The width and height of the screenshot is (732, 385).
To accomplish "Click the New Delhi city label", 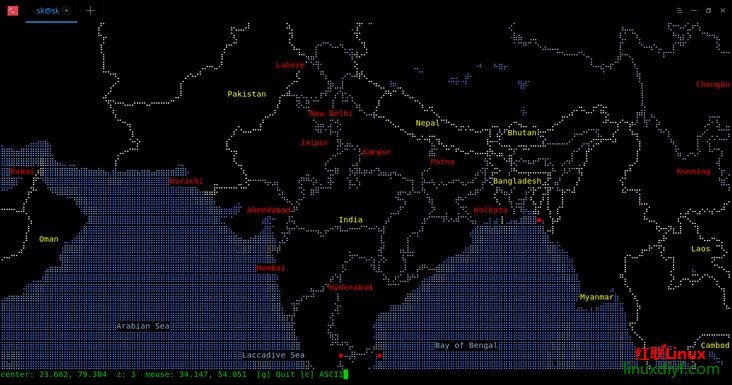I will [x=331, y=113].
